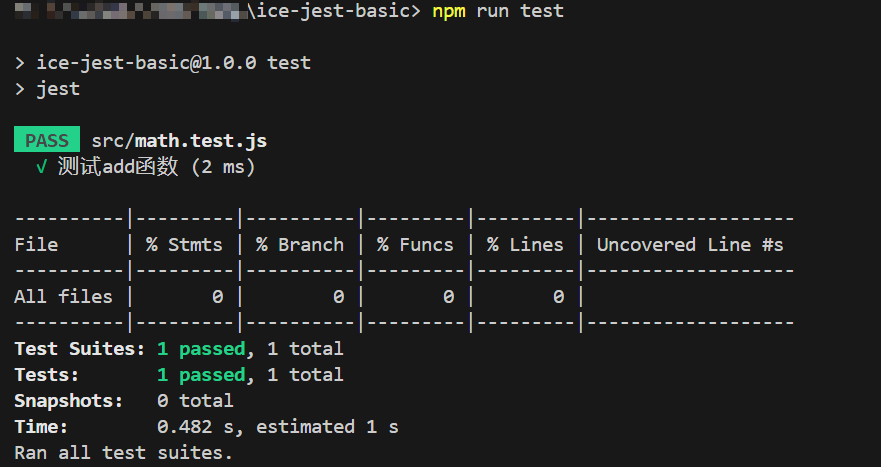This screenshot has width=881, height=467.
Task: Click the Uncovered Line #s column header
Action: [x=690, y=245]
